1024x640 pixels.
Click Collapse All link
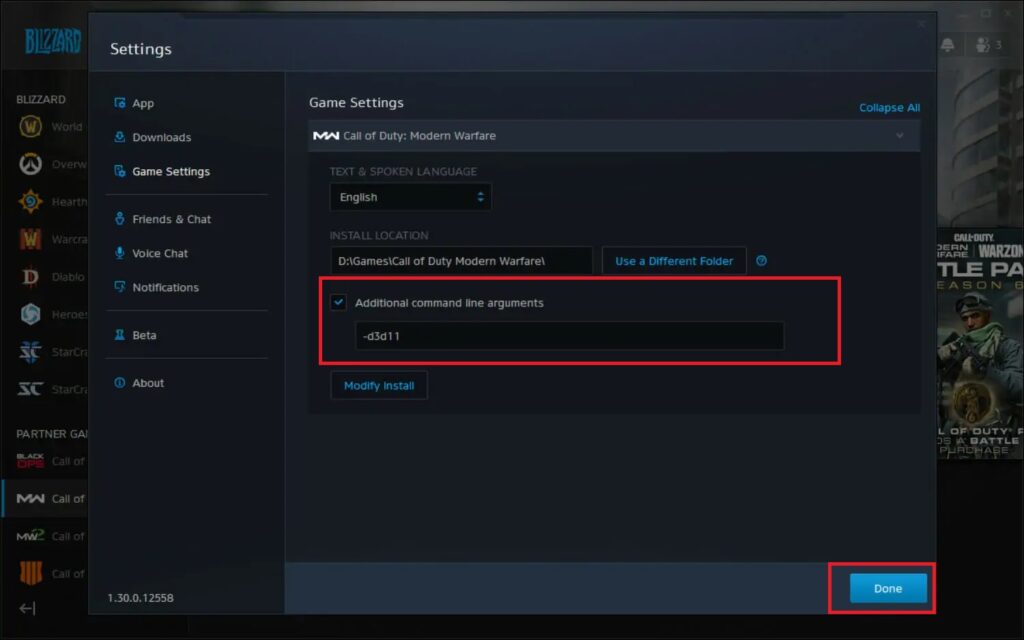pyautogui.click(x=889, y=108)
